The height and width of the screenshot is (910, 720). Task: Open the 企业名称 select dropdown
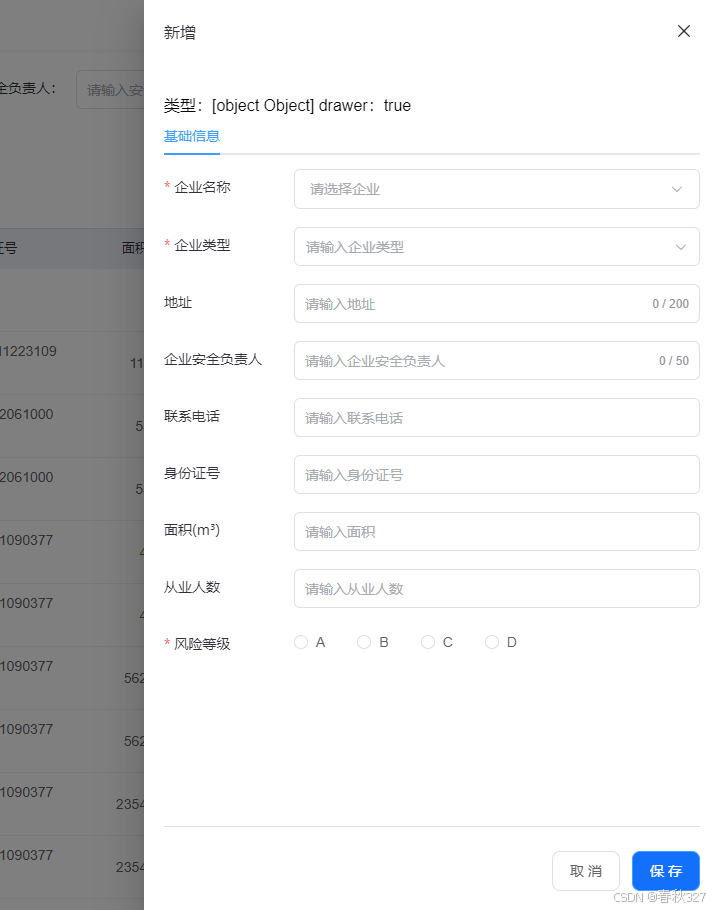pyautogui.click(x=497, y=189)
